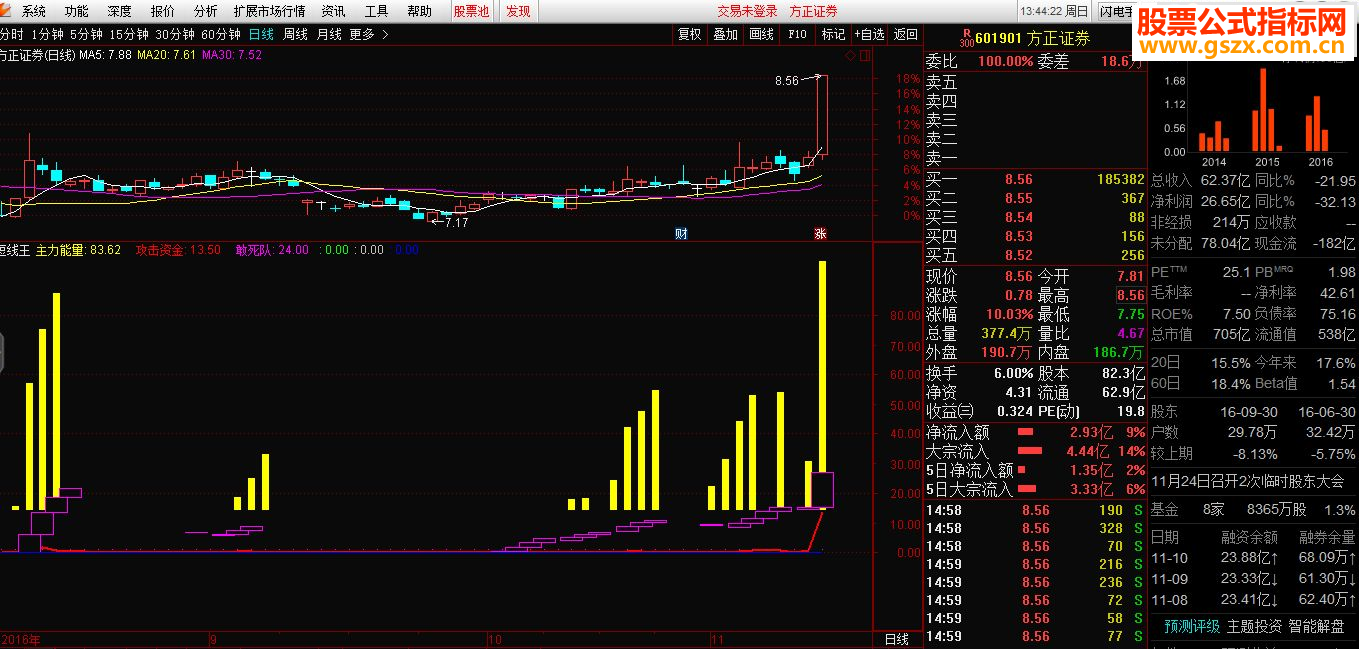Click the 净流入额 2.93亿 row
The height and width of the screenshot is (649, 1359).
pyautogui.click(x=1035, y=432)
